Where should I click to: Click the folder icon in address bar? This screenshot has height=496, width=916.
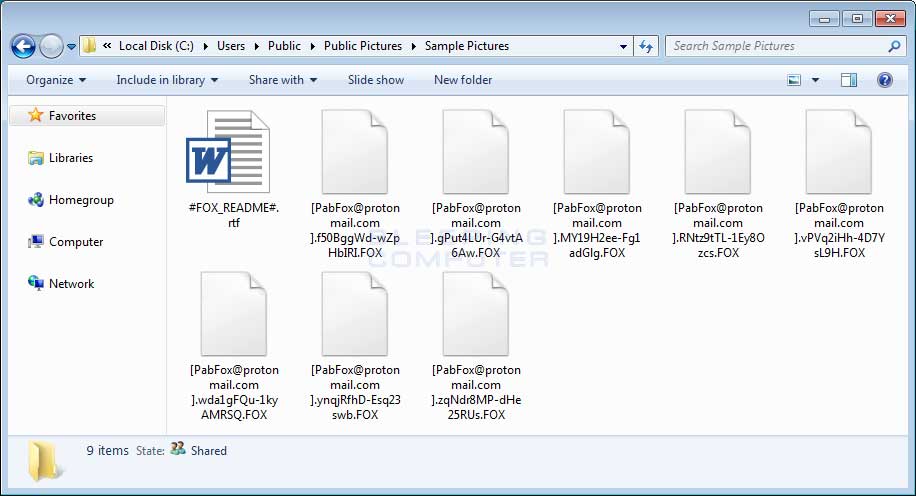89,46
